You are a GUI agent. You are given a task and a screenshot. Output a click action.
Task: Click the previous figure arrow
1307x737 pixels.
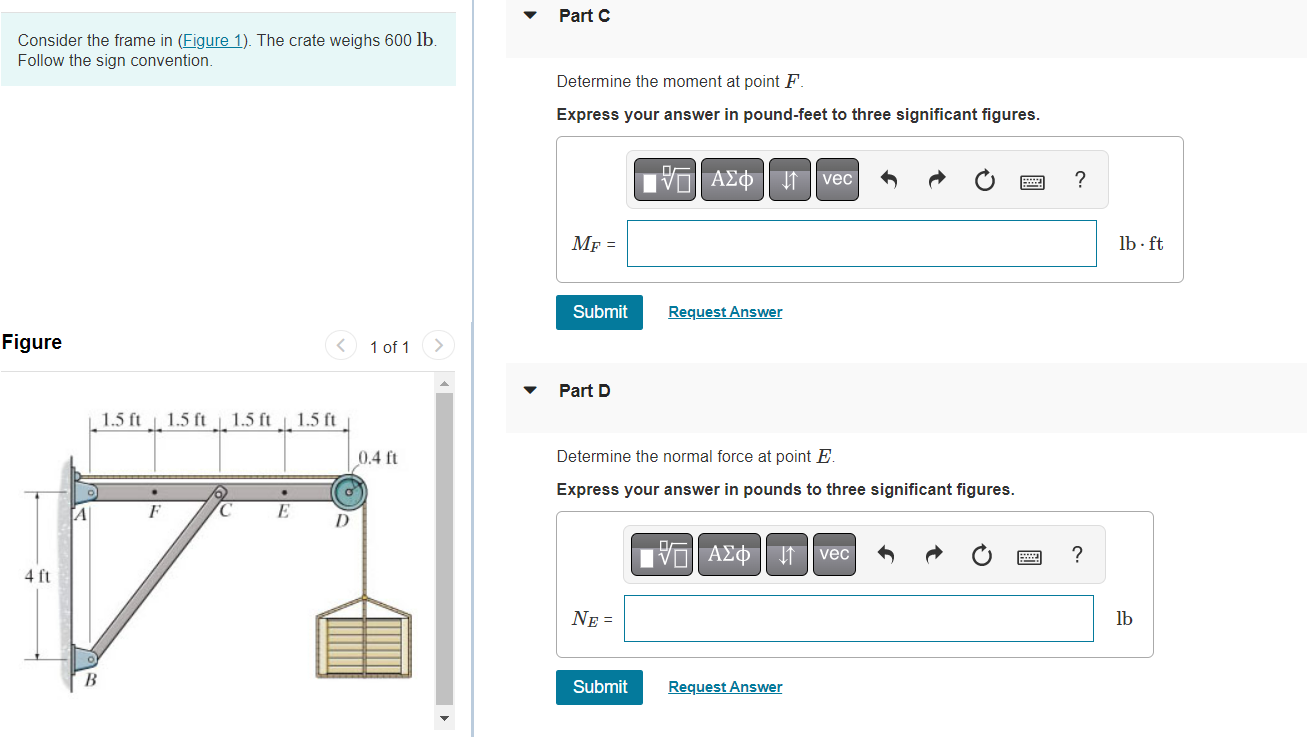coord(340,345)
